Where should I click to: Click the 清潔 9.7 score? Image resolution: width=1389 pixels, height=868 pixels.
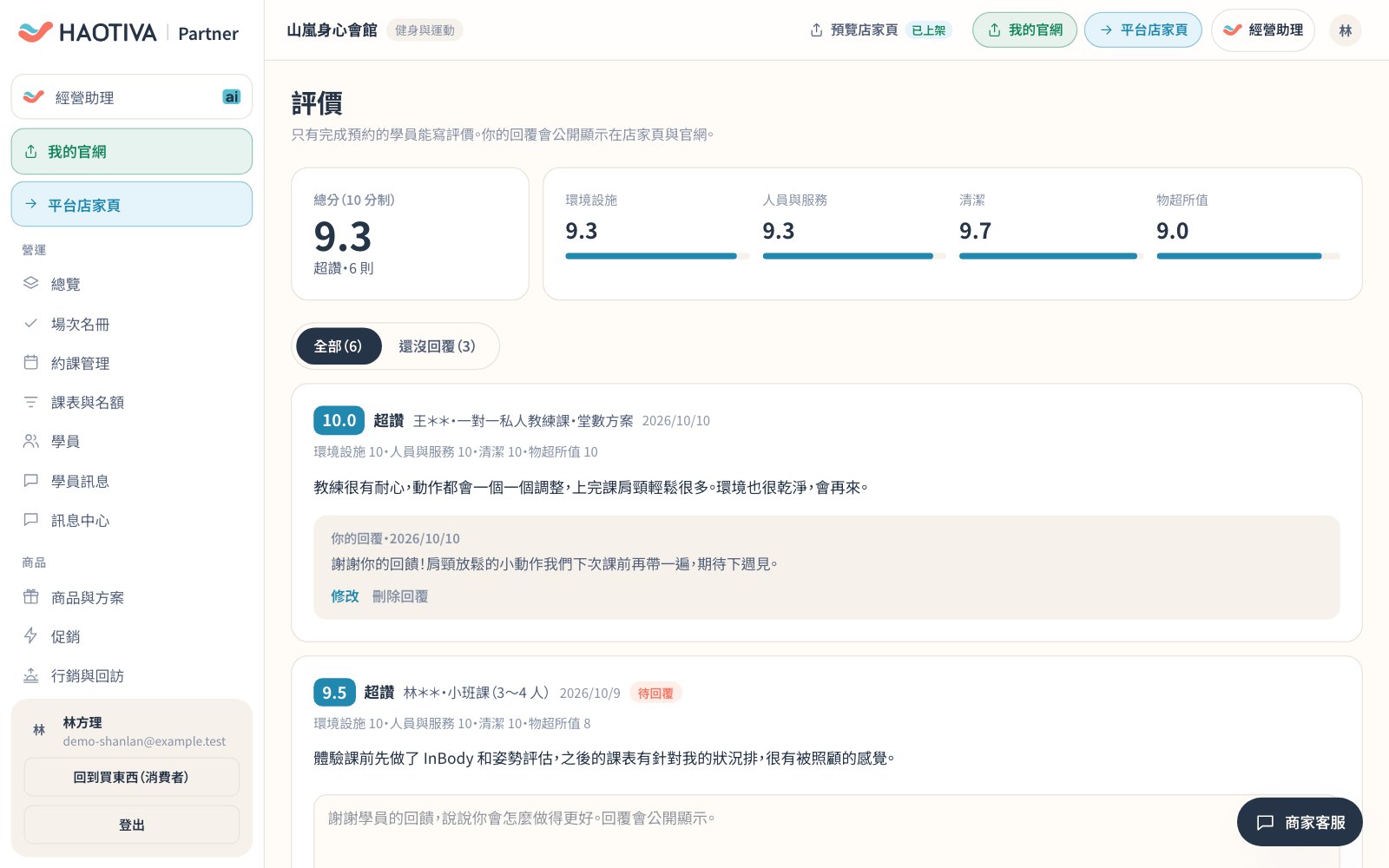[975, 231]
